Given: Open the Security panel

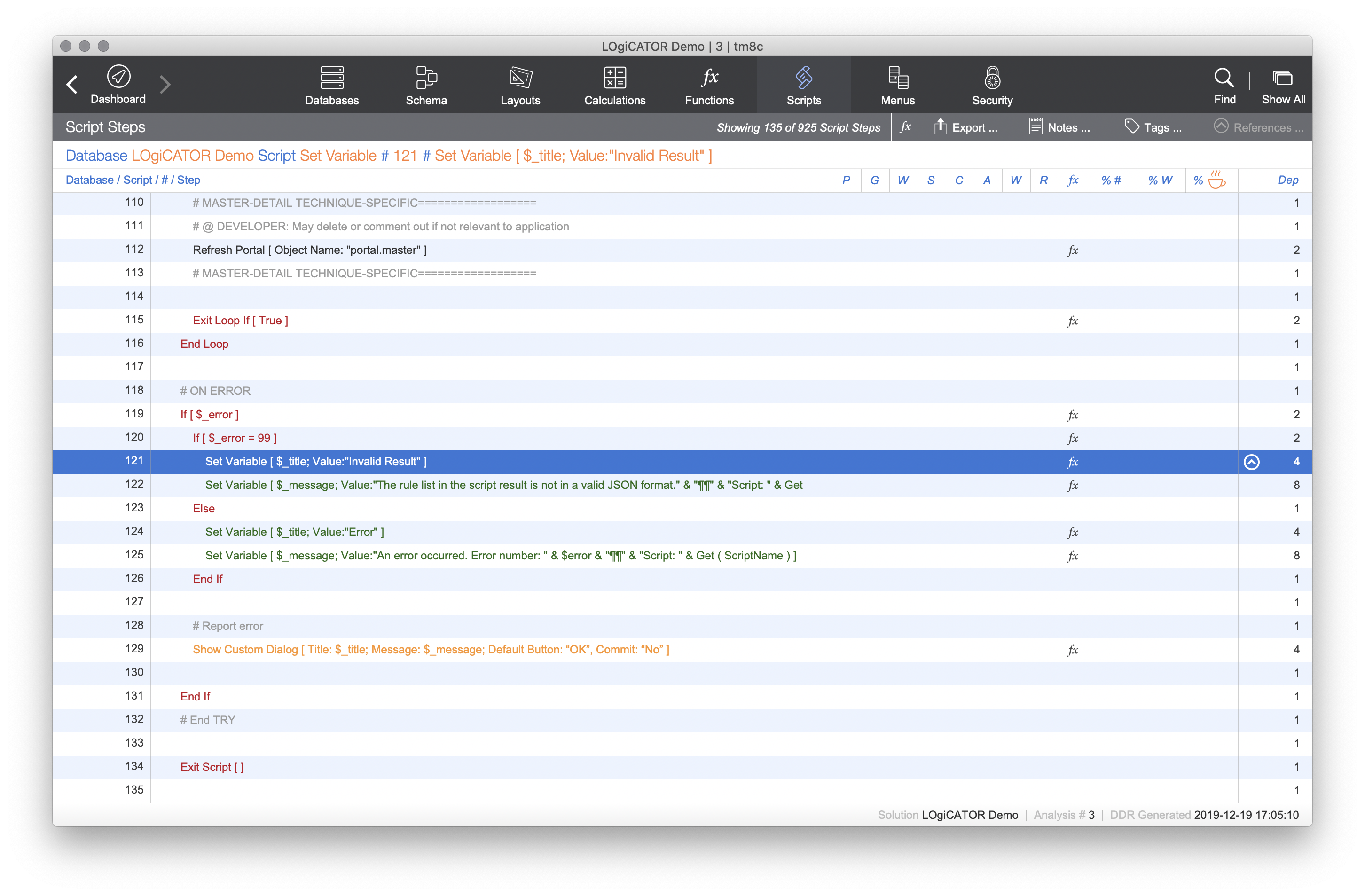Looking at the screenshot, I should pos(992,85).
